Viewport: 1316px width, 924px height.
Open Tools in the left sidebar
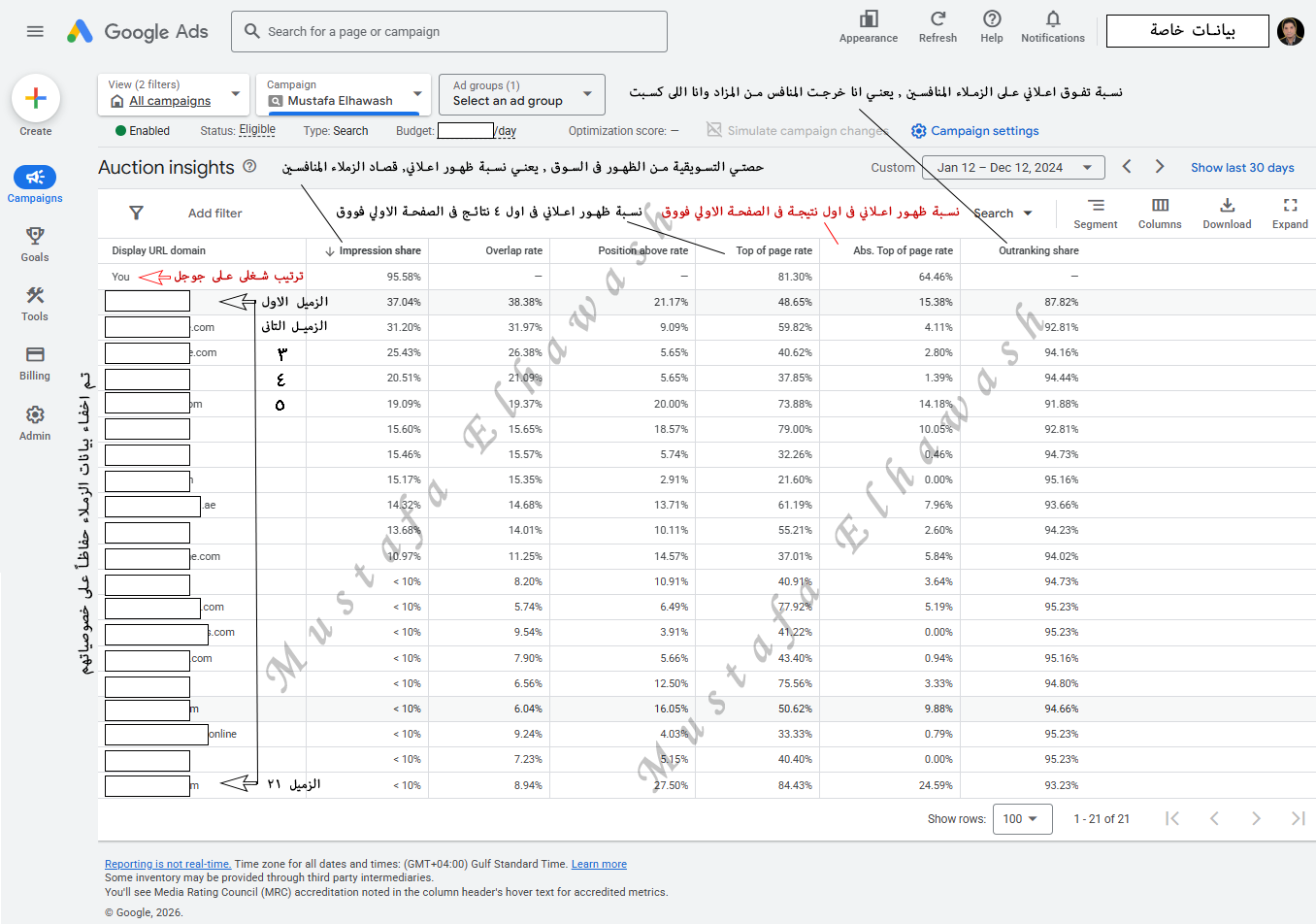[x=35, y=303]
